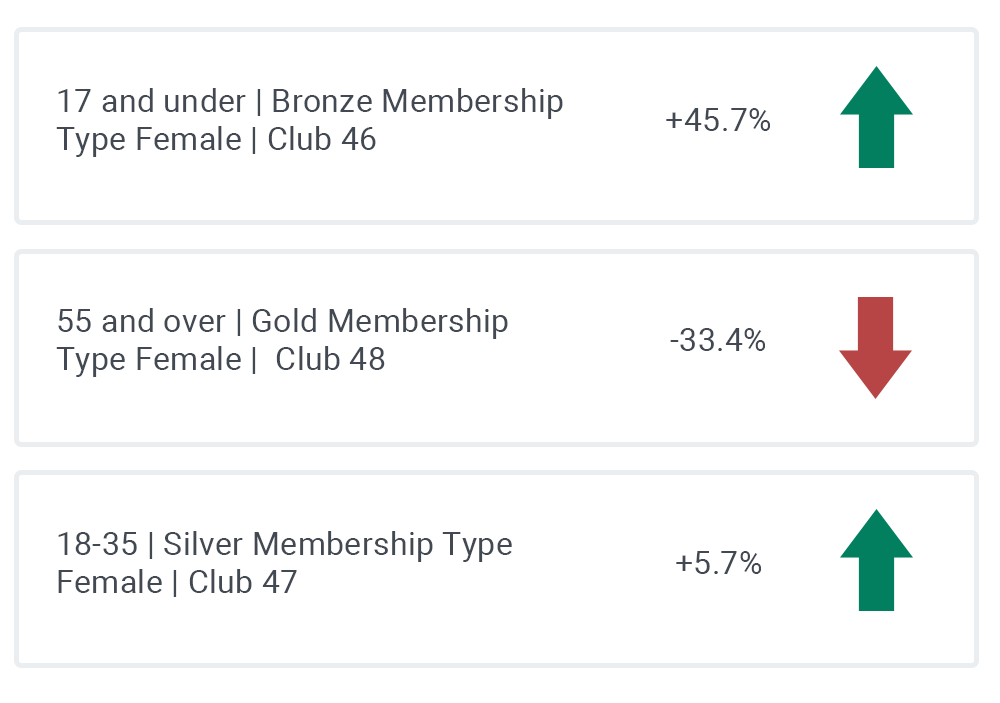Click the "Club 46" text
Viewport: 1000px width, 703px height.
tap(322, 139)
